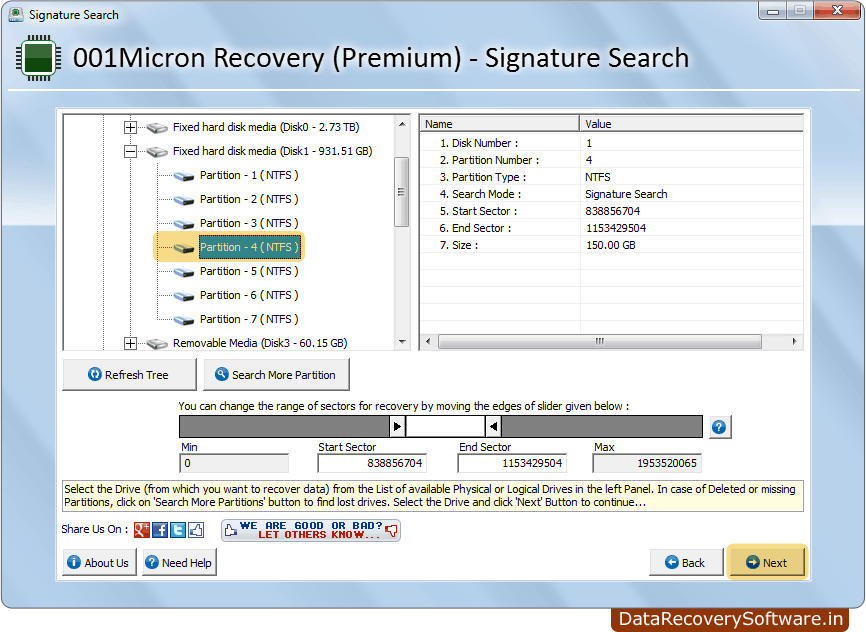
Task: Expand the Disk0 2.73 TB node
Action: pos(130,128)
